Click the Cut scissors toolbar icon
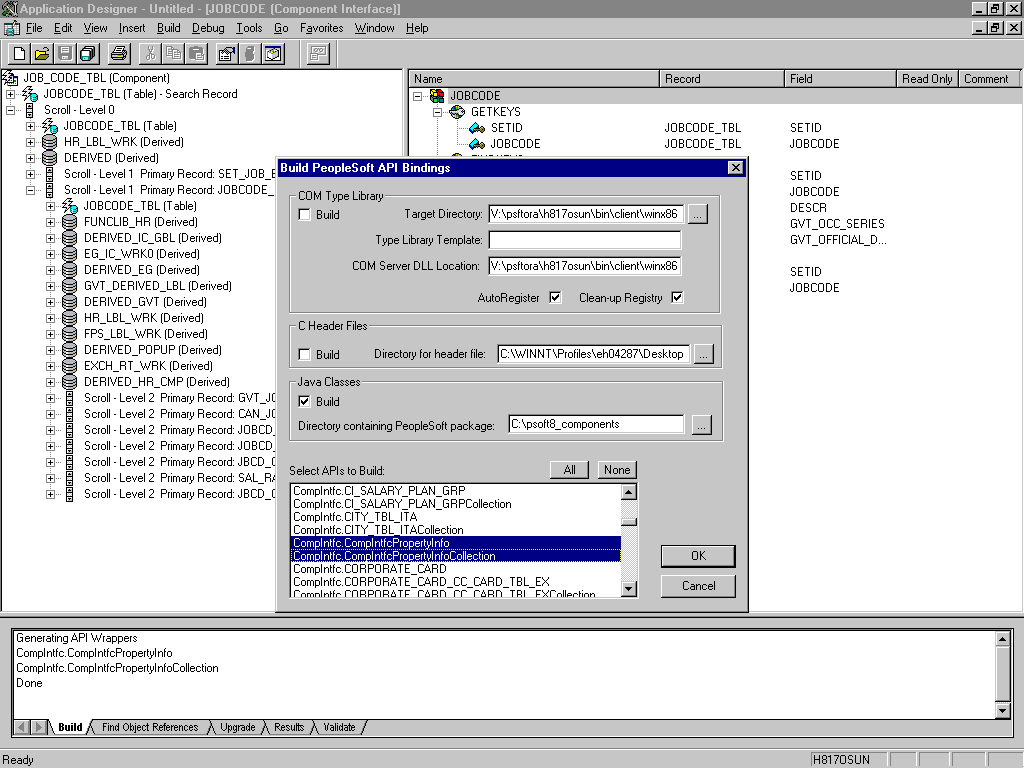Image resolution: width=1024 pixels, height=768 pixels. [150, 54]
